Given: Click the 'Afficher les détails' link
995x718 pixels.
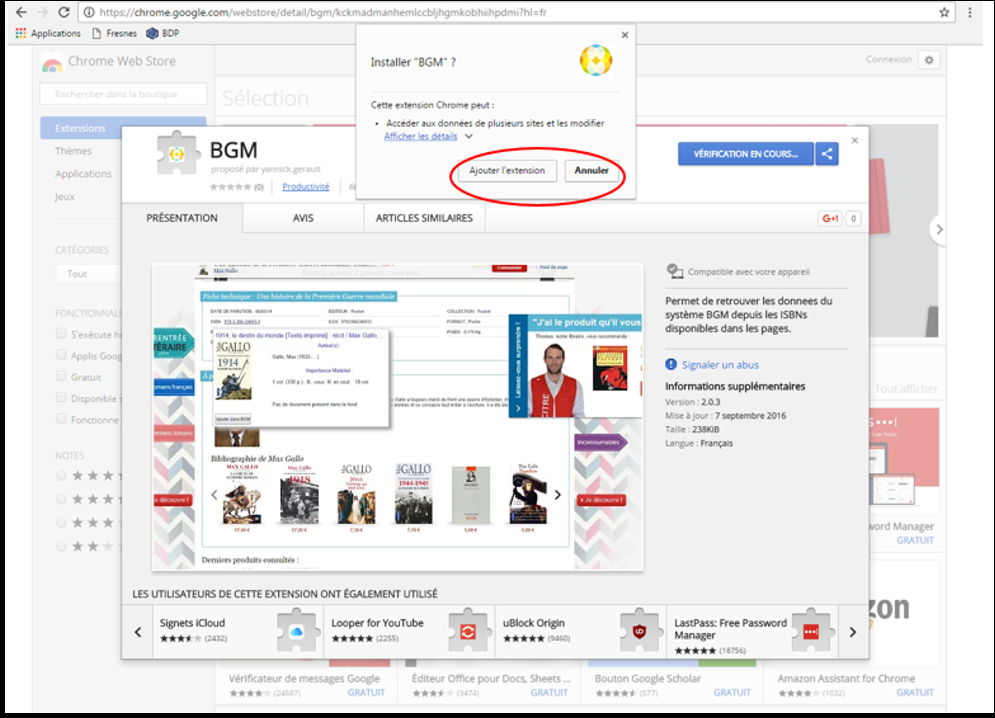Looking at the screenshot, I should click(420, 136).
